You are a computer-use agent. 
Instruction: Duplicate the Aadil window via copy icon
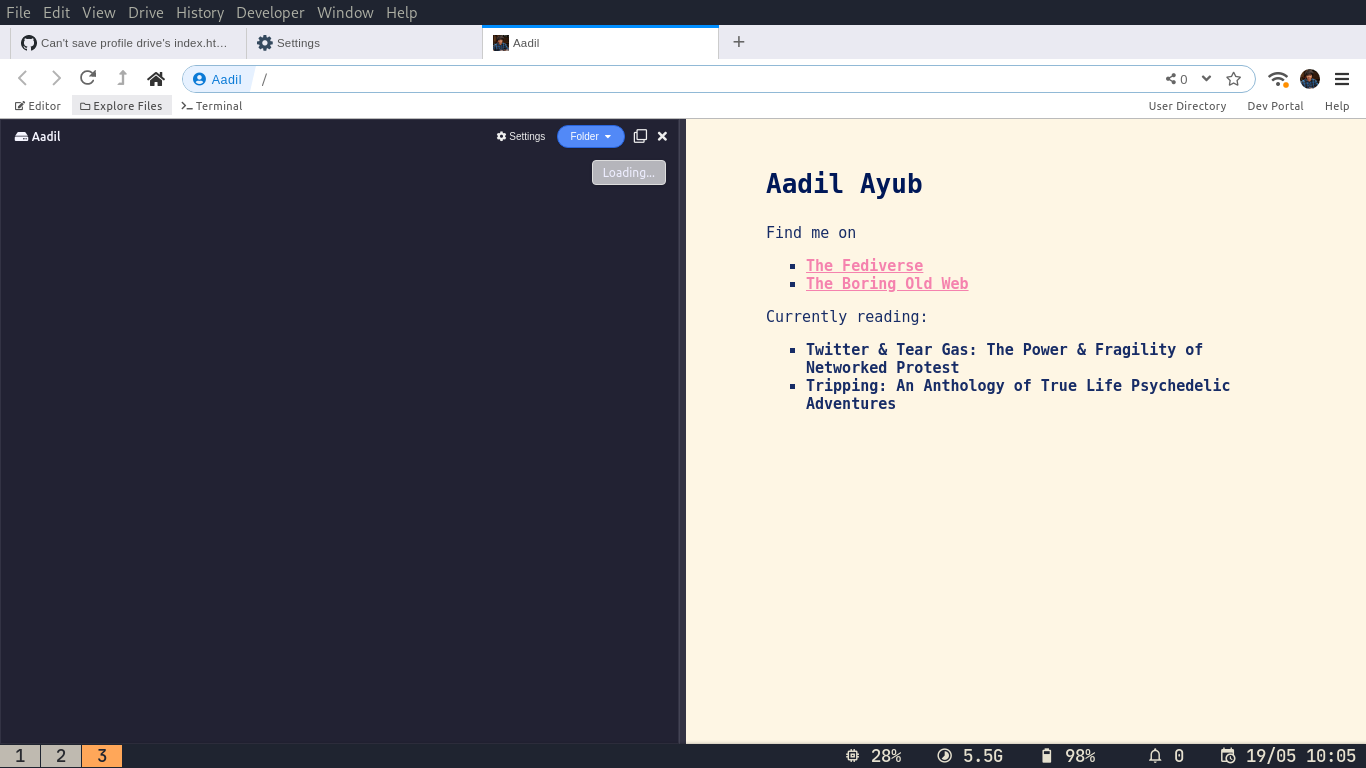(x=640, y=136)
